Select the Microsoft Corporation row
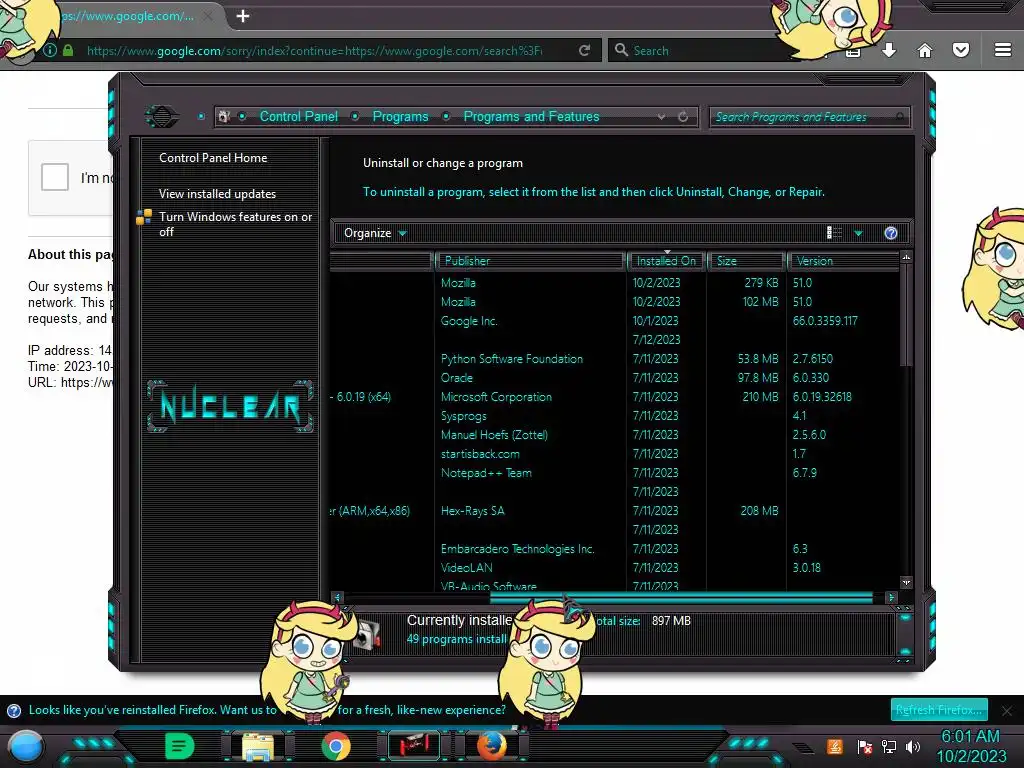The width and height of the screenshot is (1024, 768). [614, 396]
